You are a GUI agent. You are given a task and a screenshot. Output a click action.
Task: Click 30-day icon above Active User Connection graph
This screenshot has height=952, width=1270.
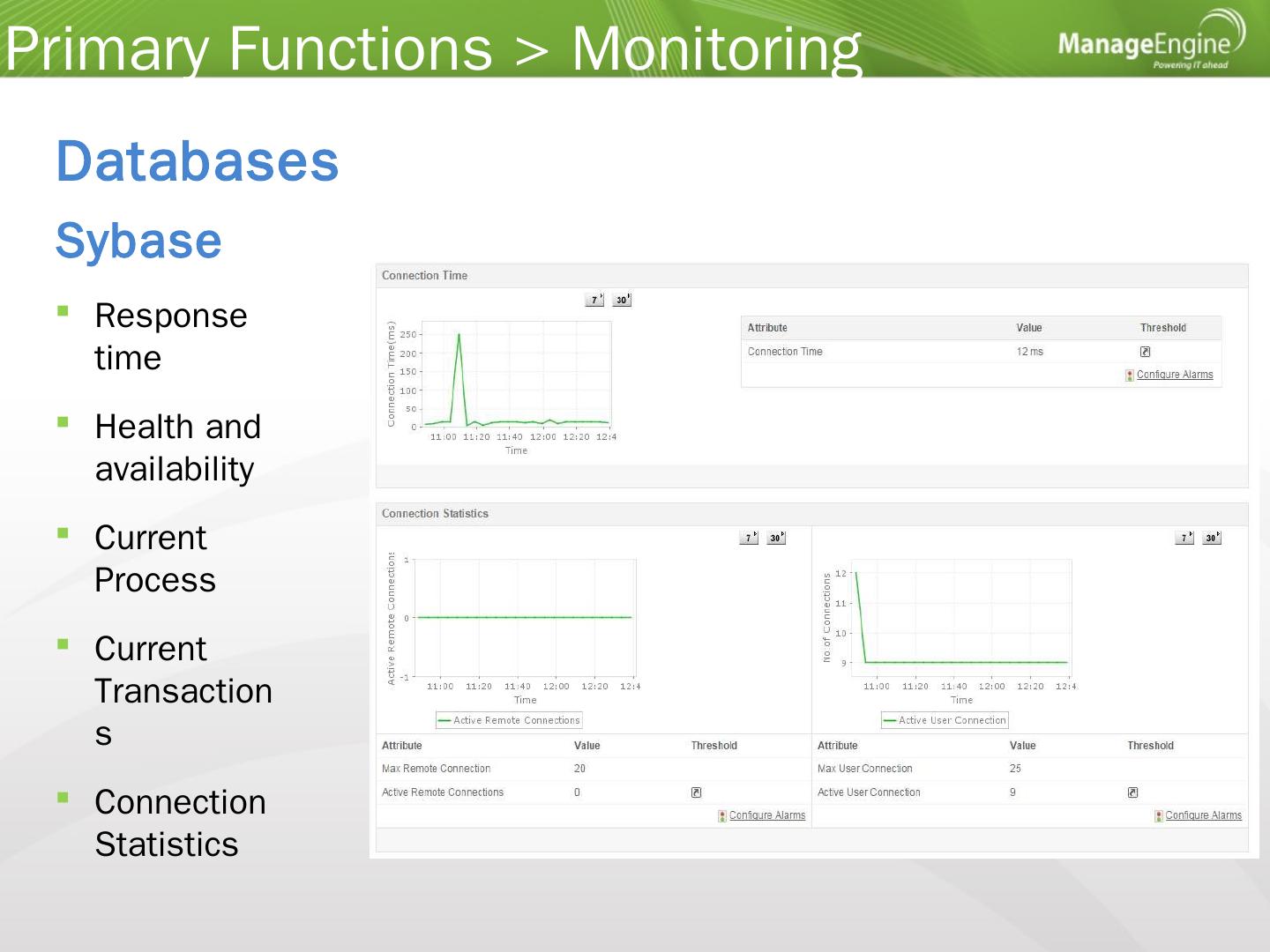1212,538
